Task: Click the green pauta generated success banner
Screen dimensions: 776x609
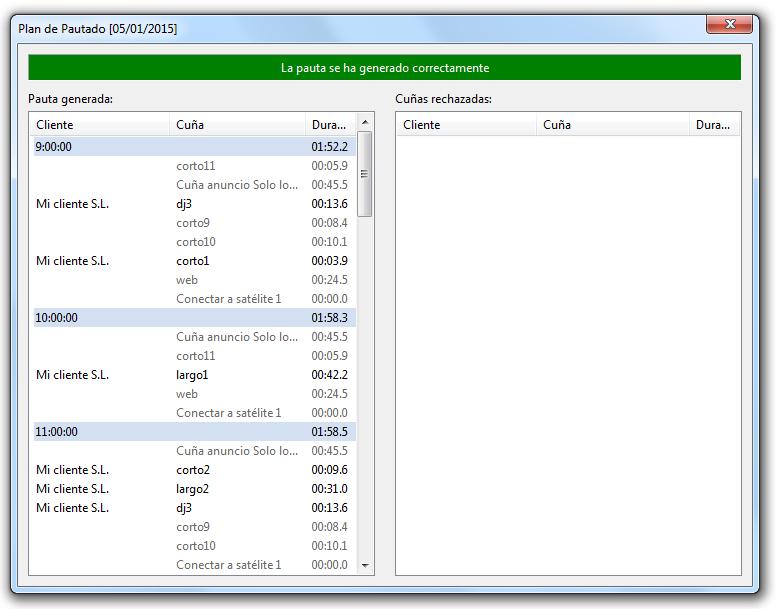Action: 384,68
